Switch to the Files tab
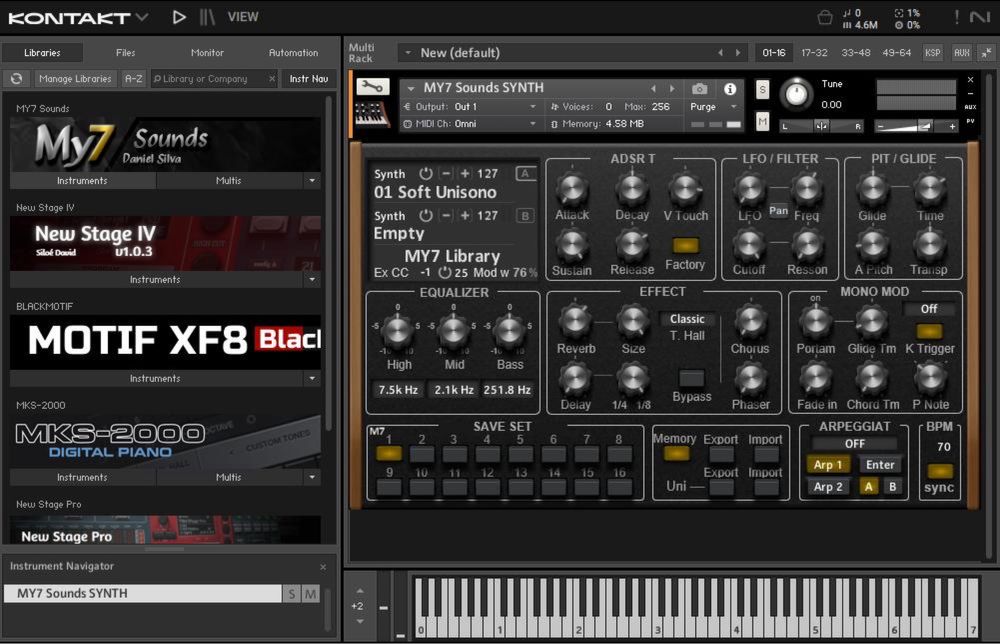Viewport: 1000px width, 644px height. tap(125, 53)
